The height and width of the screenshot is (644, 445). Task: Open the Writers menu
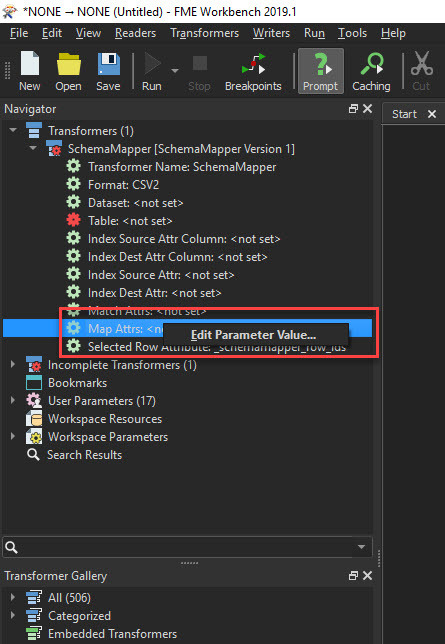coord(271,33)
